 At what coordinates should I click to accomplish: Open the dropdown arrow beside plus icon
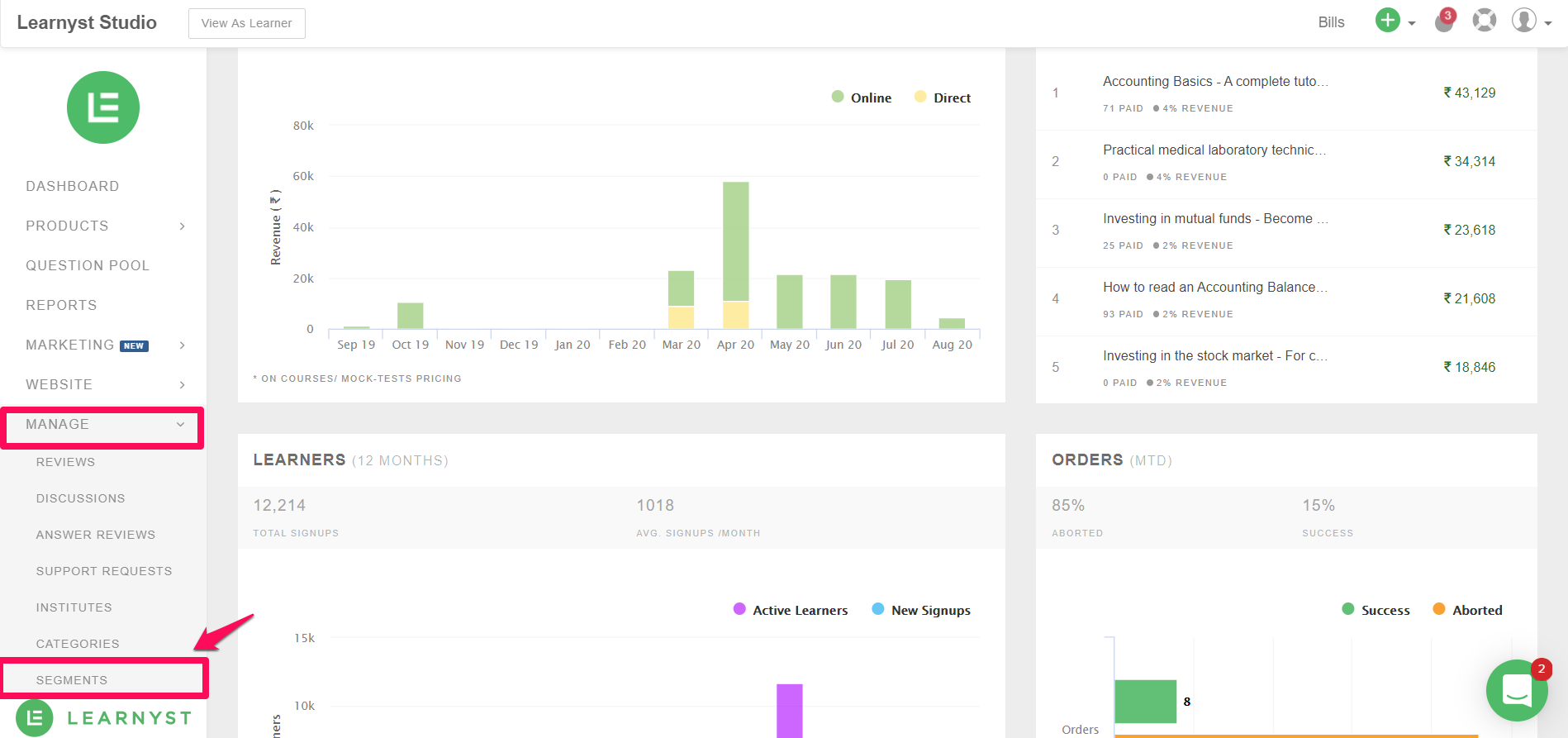[1412, 23]
